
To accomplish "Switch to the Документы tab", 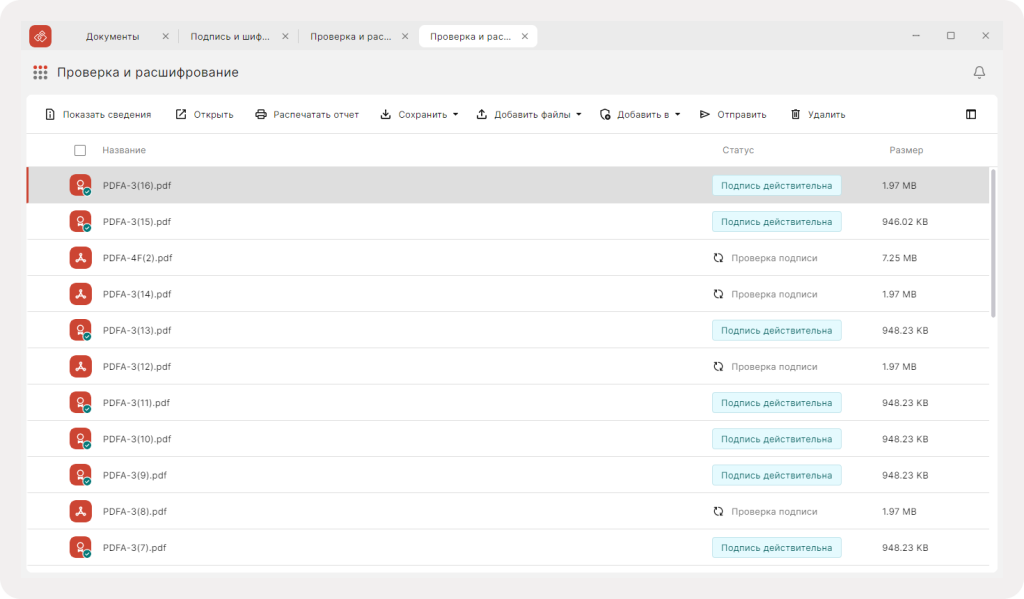I will click(112, 37).
